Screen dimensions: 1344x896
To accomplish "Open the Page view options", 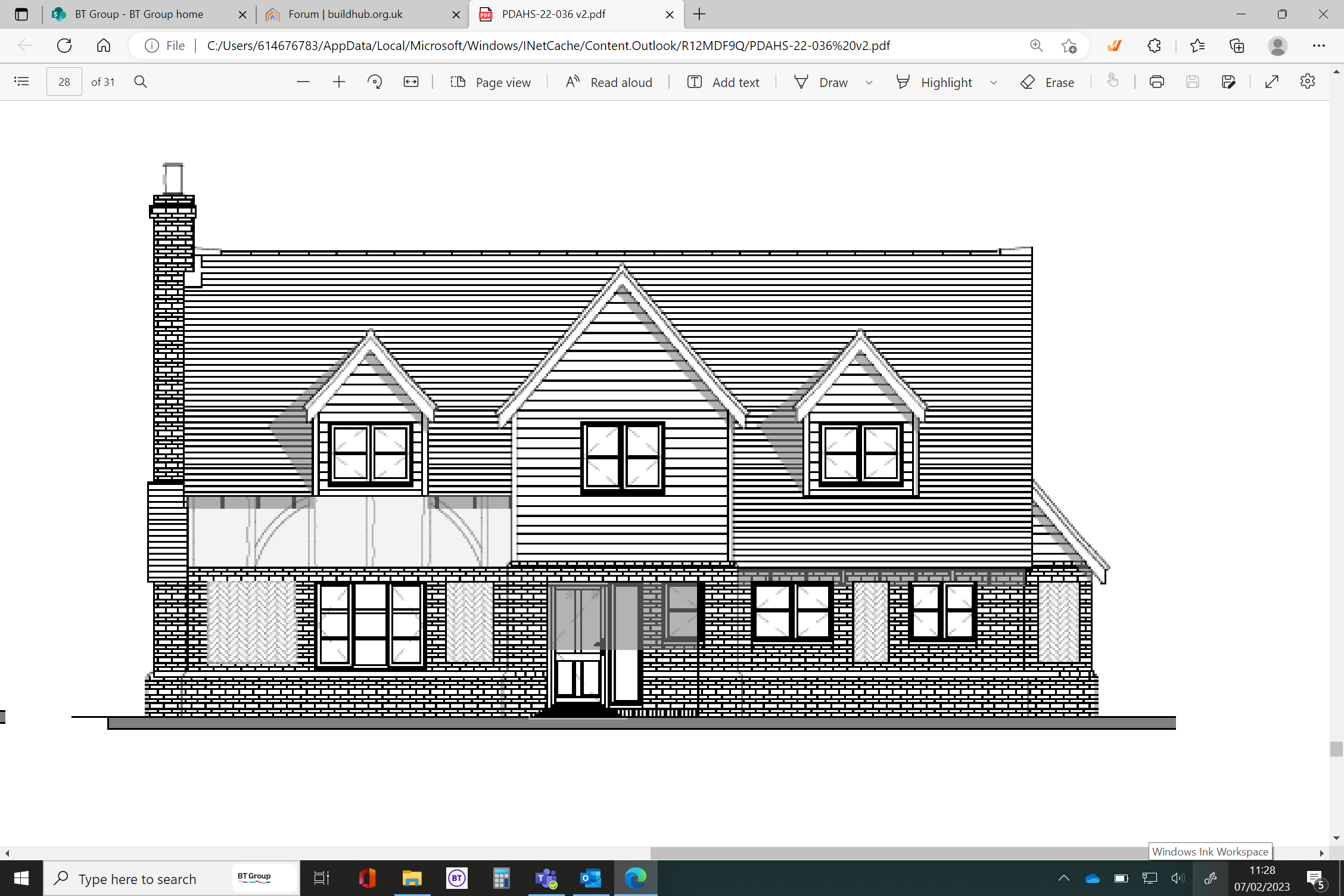I will (490, 82).
